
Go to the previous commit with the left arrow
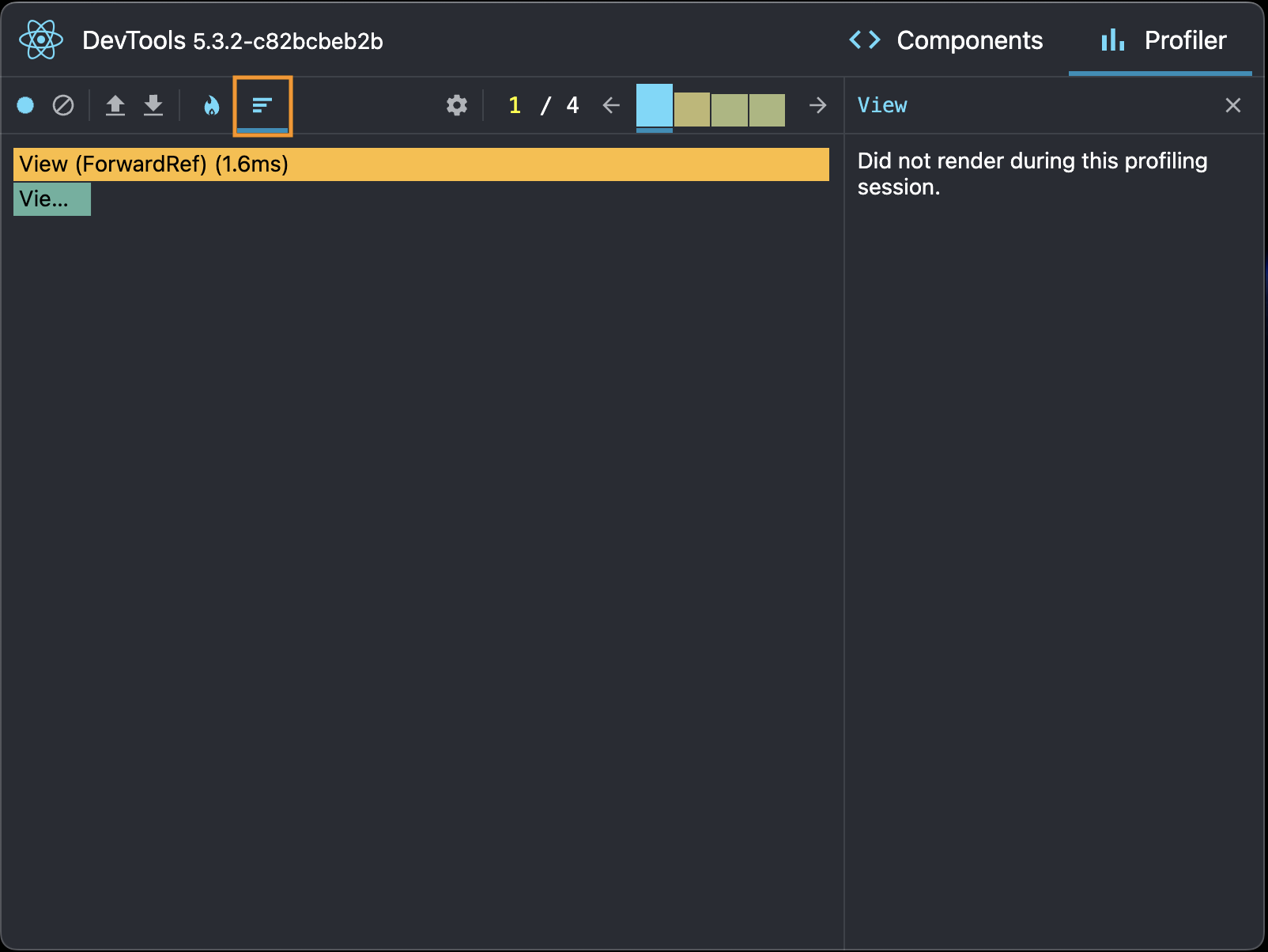(610, 105)
